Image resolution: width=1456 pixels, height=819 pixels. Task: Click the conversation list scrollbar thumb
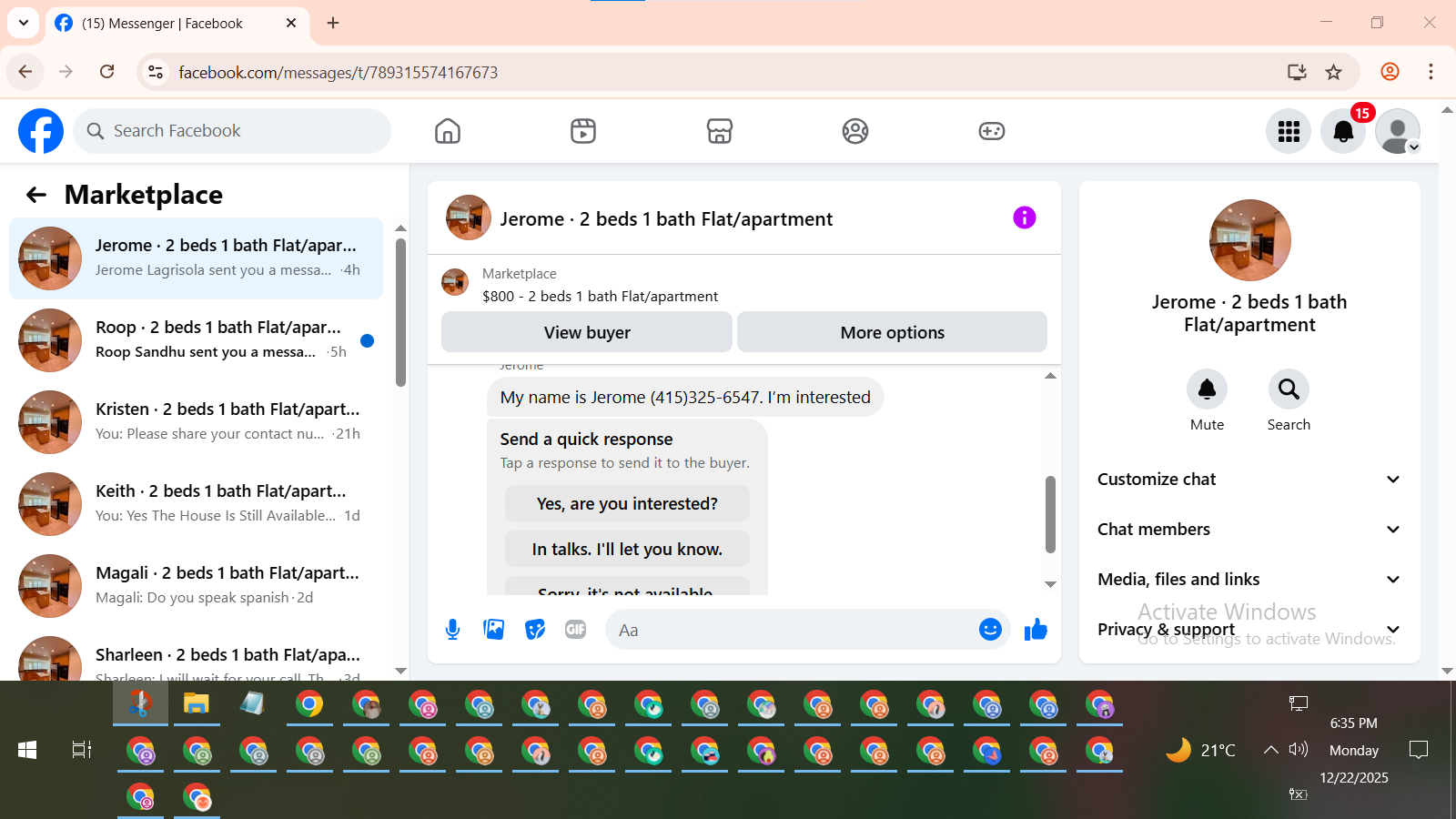[x=401, y=312]
